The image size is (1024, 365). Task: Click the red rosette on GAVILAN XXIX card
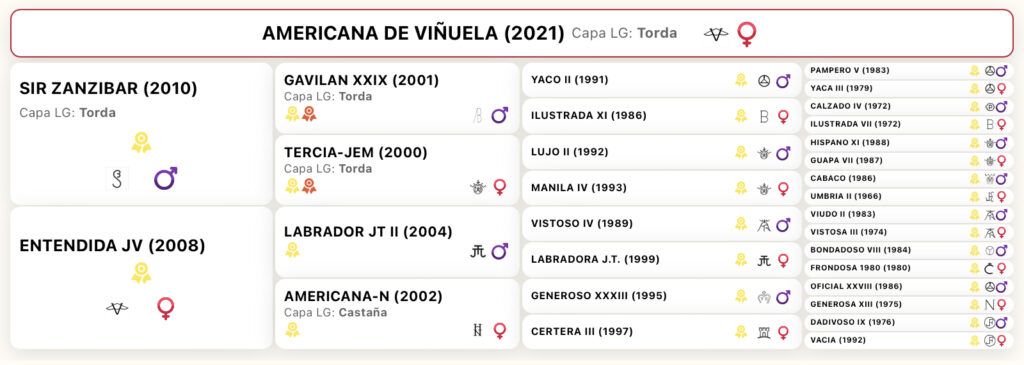click(309, 114)
